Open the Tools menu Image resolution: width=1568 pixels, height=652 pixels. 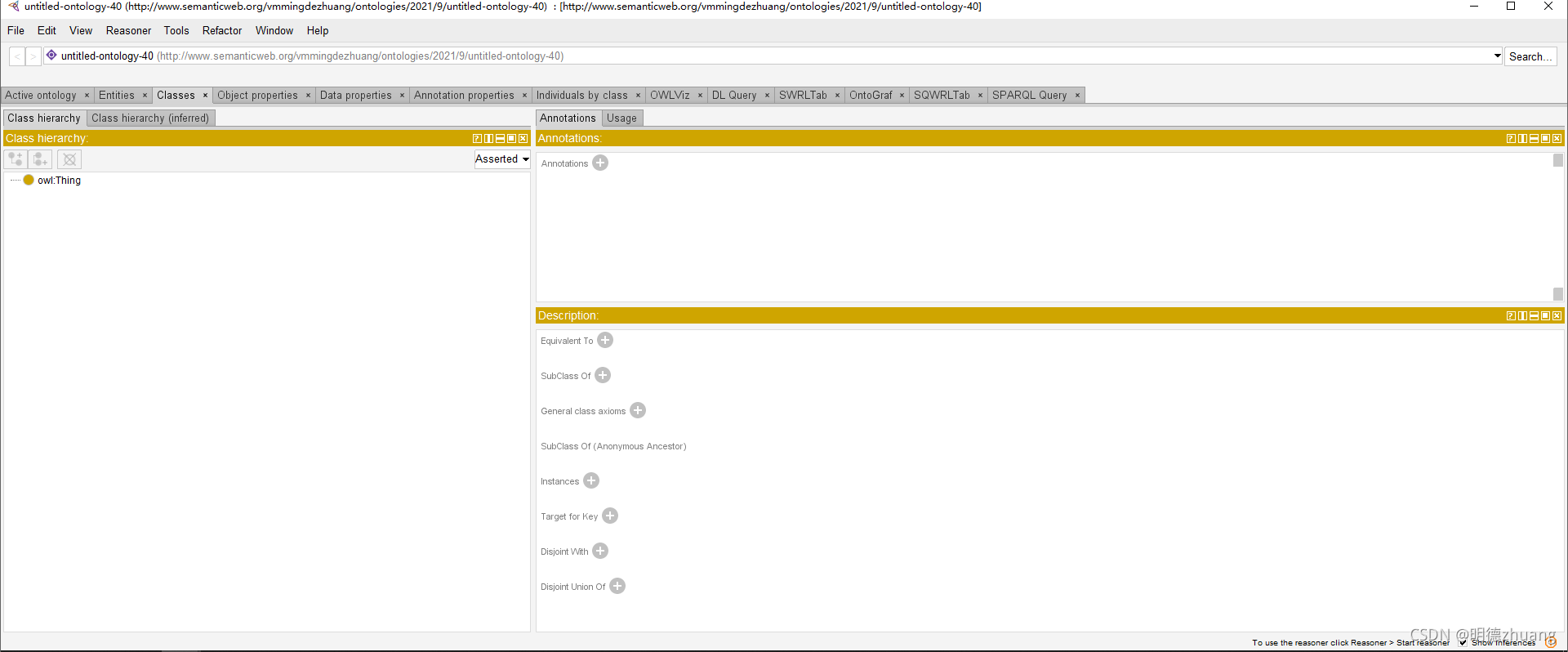coord(176,31)
